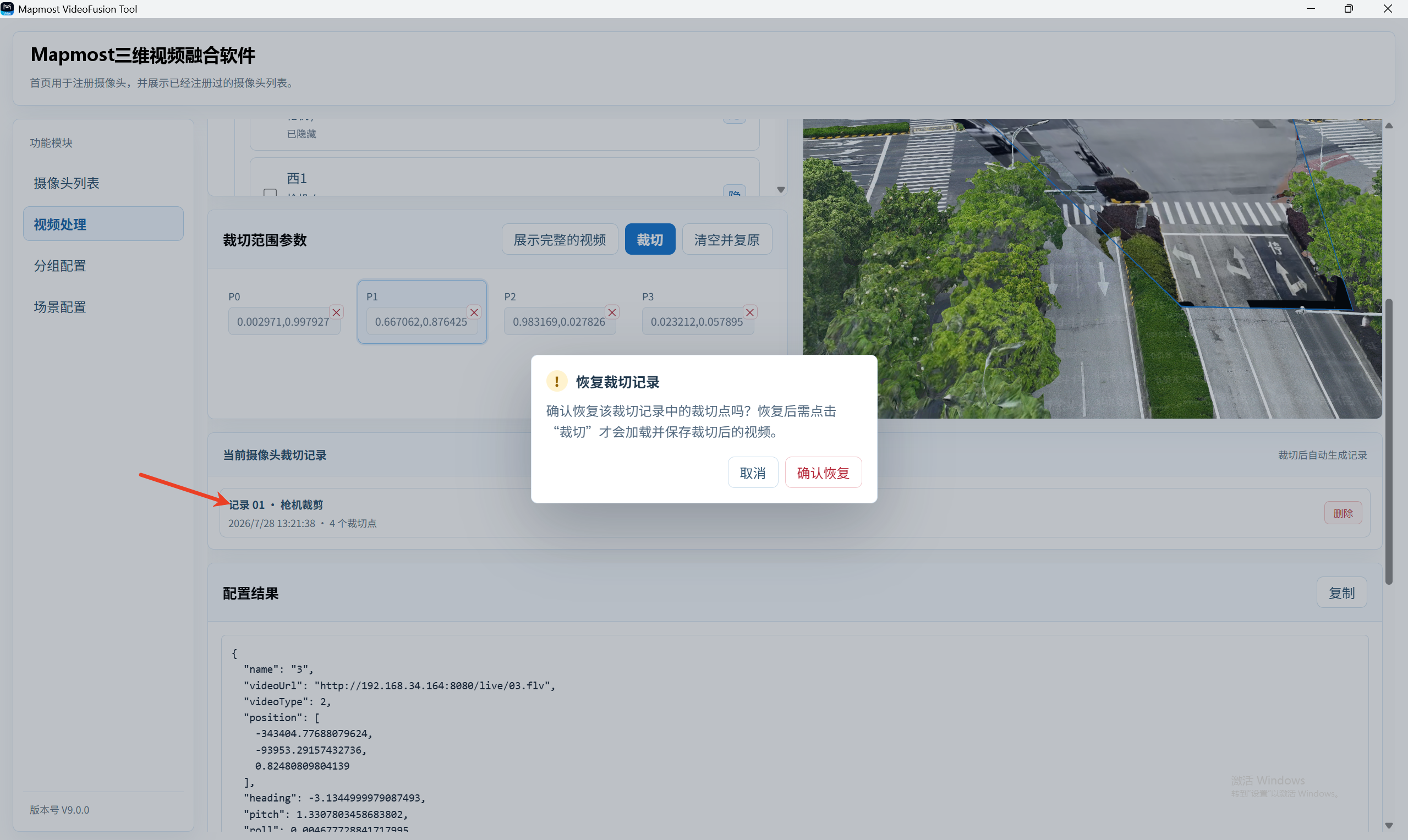
Task: Click the camera name "西1"
Action: pos(297,178)
